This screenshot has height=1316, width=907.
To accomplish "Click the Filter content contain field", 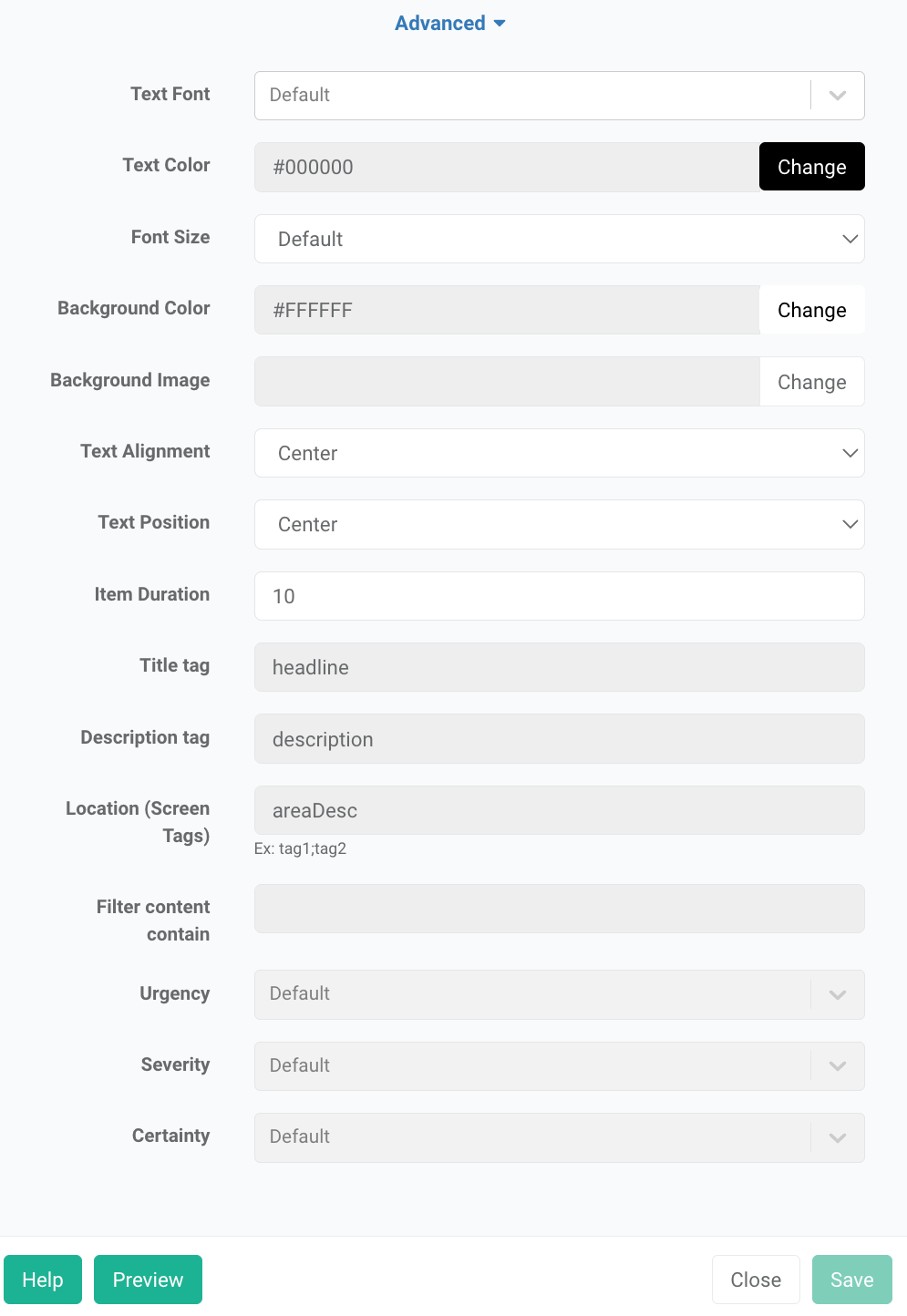I will click(x=559, y=909).
